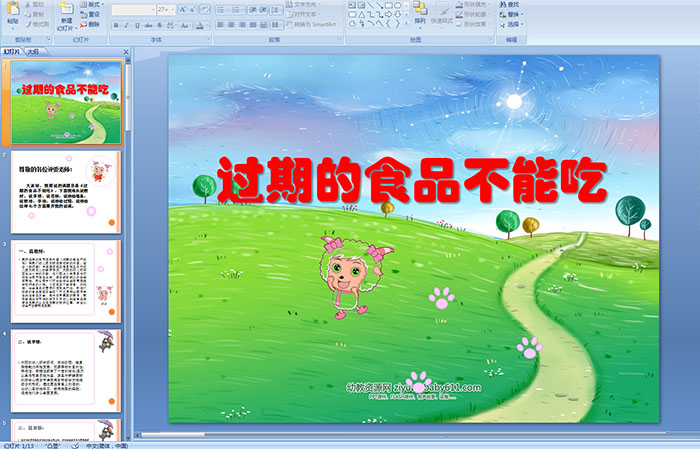Open the Character Spacing dropdown
This screenshot has width=700, height=449.
171,25
